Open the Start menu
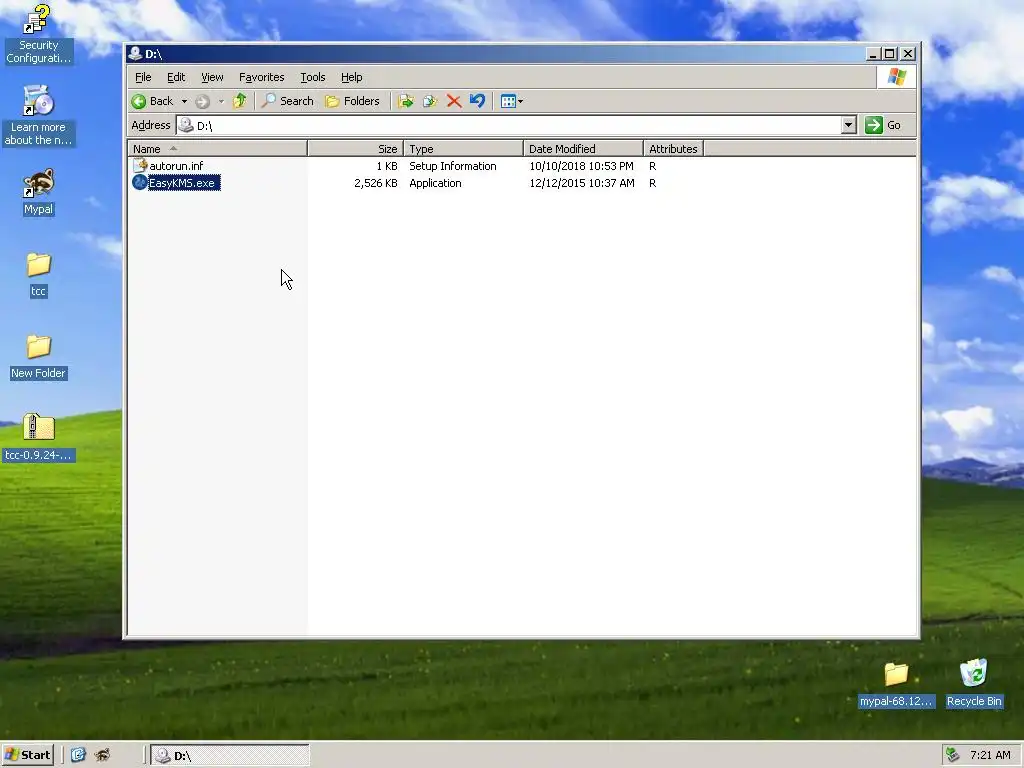Image resolution: width=1024 pixels, height=768 pixels. click(x=28, y=755)
